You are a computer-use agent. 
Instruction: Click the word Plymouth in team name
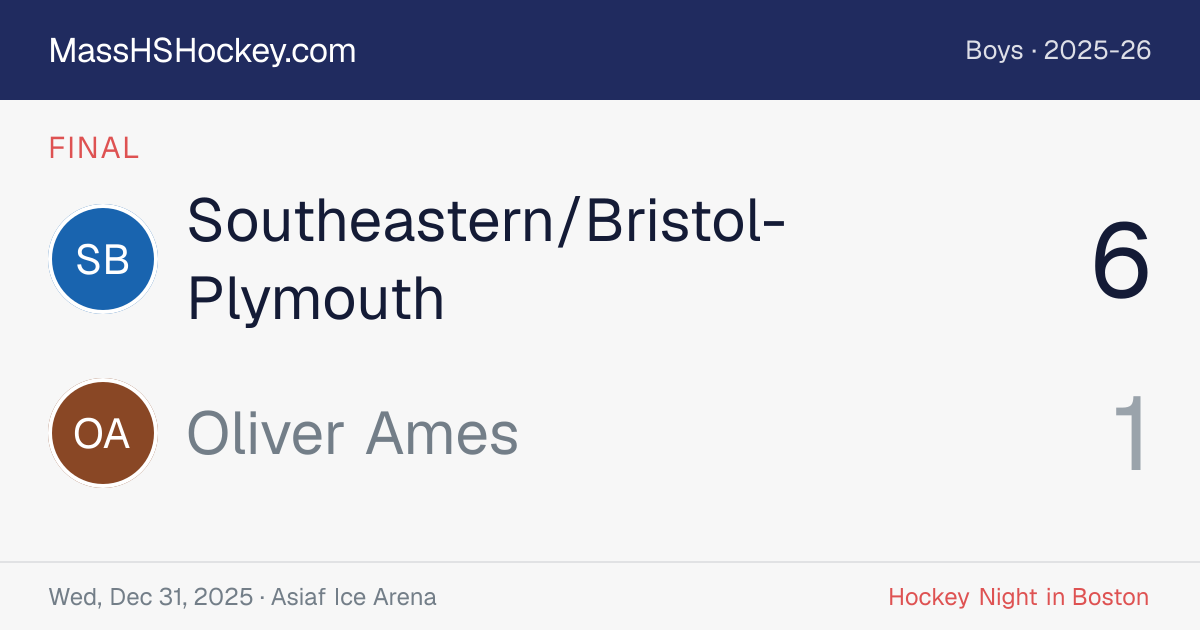point(316,300)
